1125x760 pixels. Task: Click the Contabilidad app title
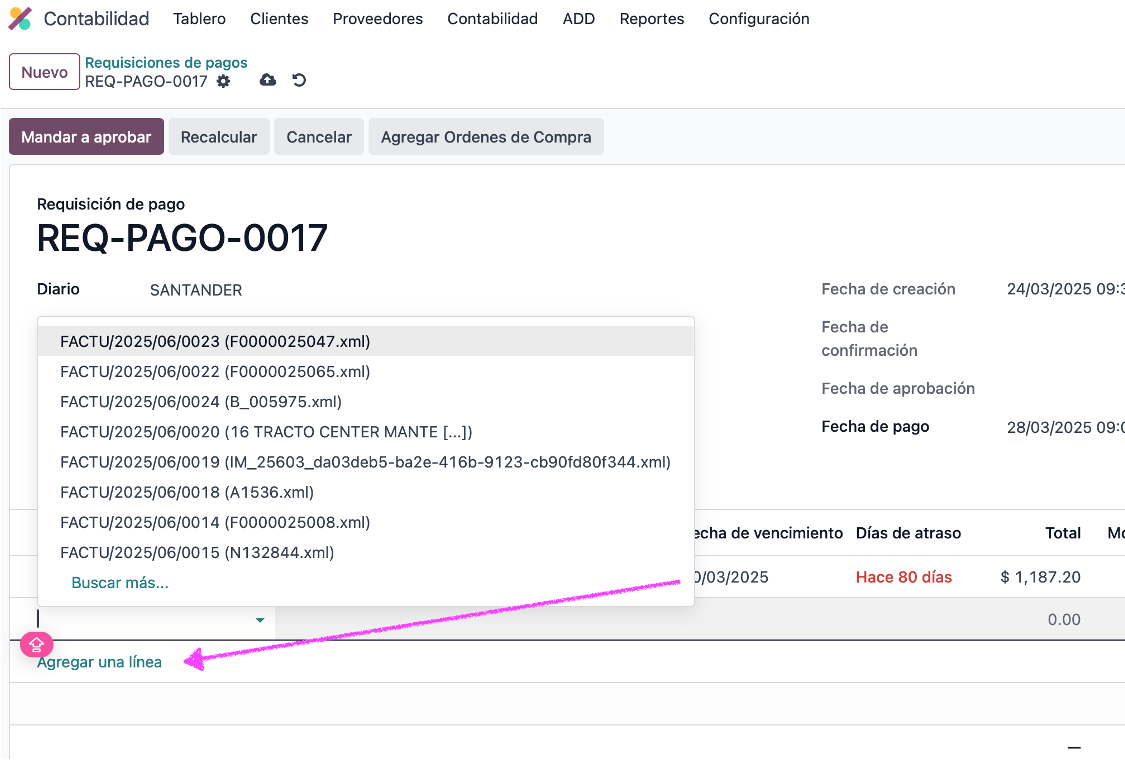[96, 19]
